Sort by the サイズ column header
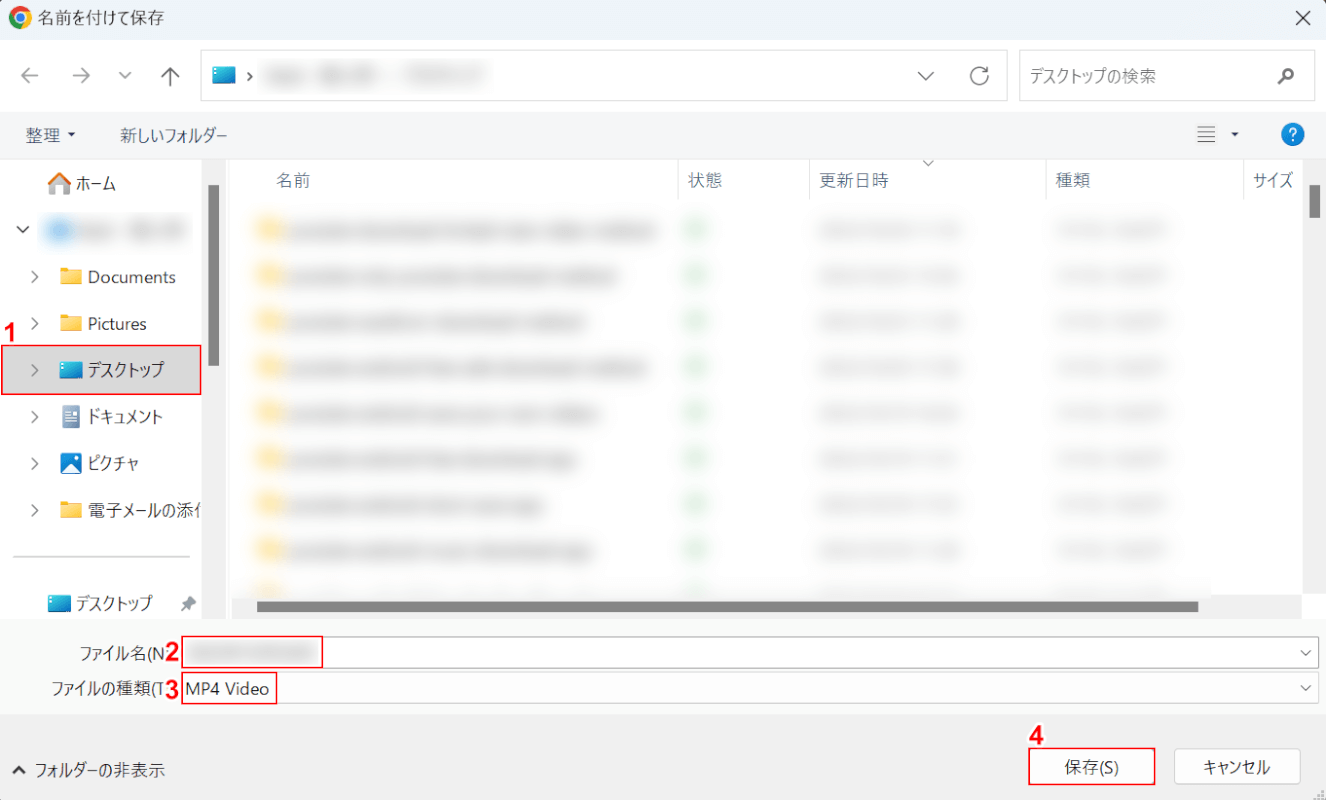This screenshot has height=800, width=1326. (1273, 180)
